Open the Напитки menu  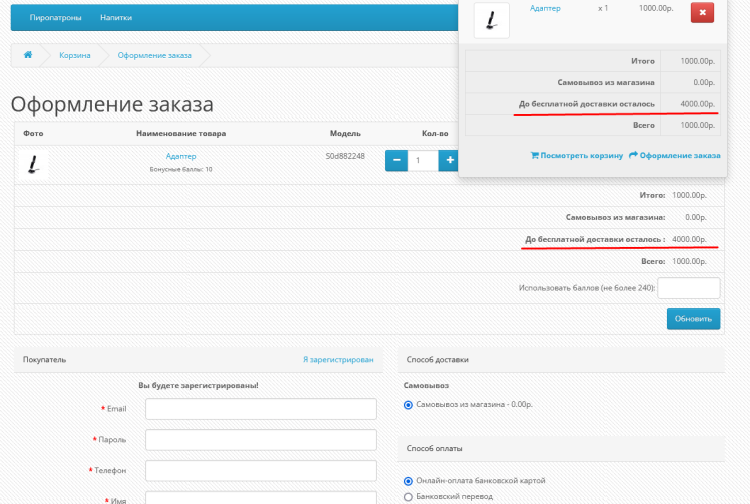(x=116, y=18)
